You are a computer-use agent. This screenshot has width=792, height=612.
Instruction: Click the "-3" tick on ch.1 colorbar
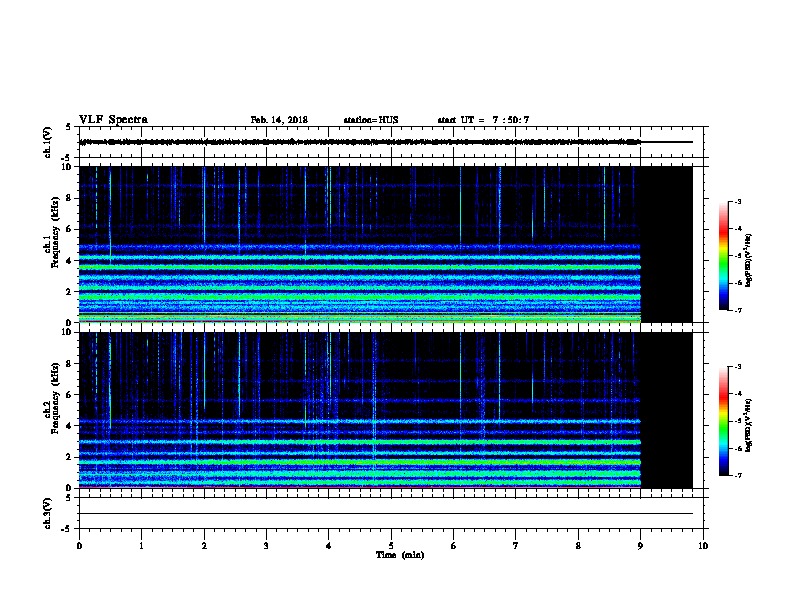(738, 202)
